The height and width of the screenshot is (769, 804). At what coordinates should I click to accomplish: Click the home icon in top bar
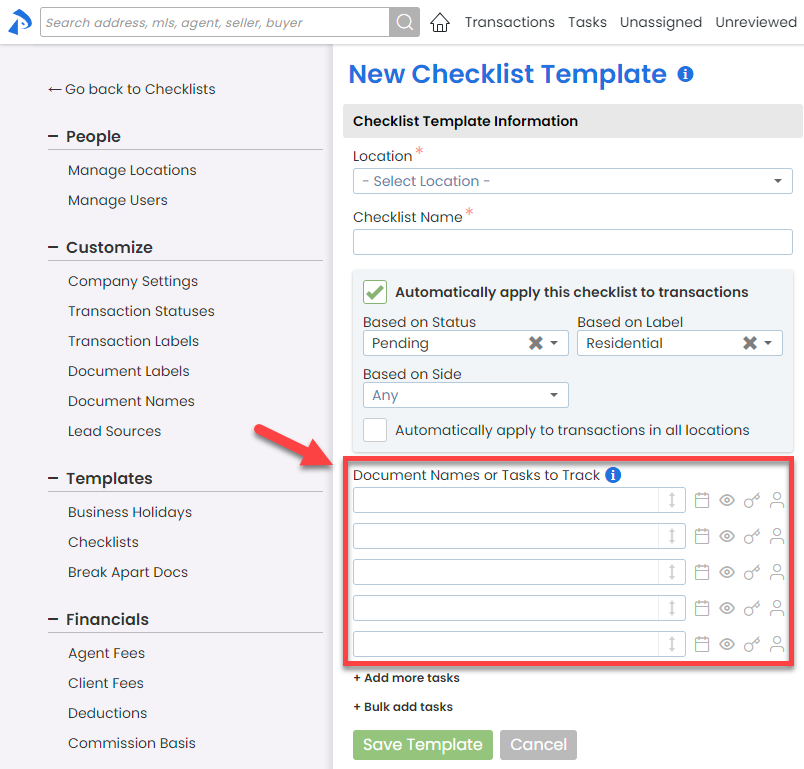[439, 22]
